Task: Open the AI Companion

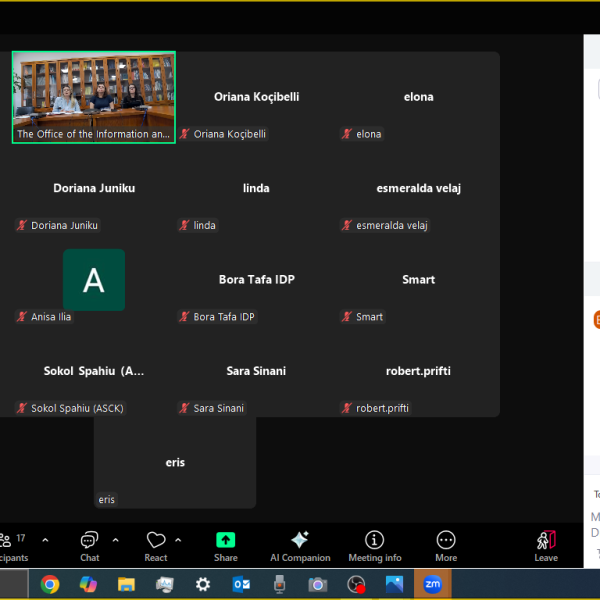Action: (300, 542)
